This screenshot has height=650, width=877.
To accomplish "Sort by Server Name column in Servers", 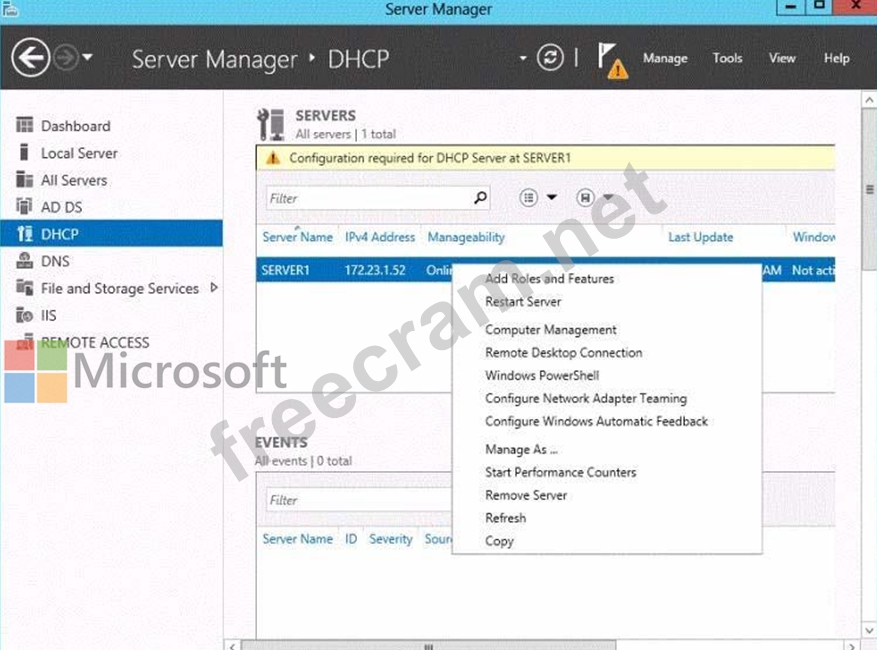I will pyautogui.click(x=298, y=237).
